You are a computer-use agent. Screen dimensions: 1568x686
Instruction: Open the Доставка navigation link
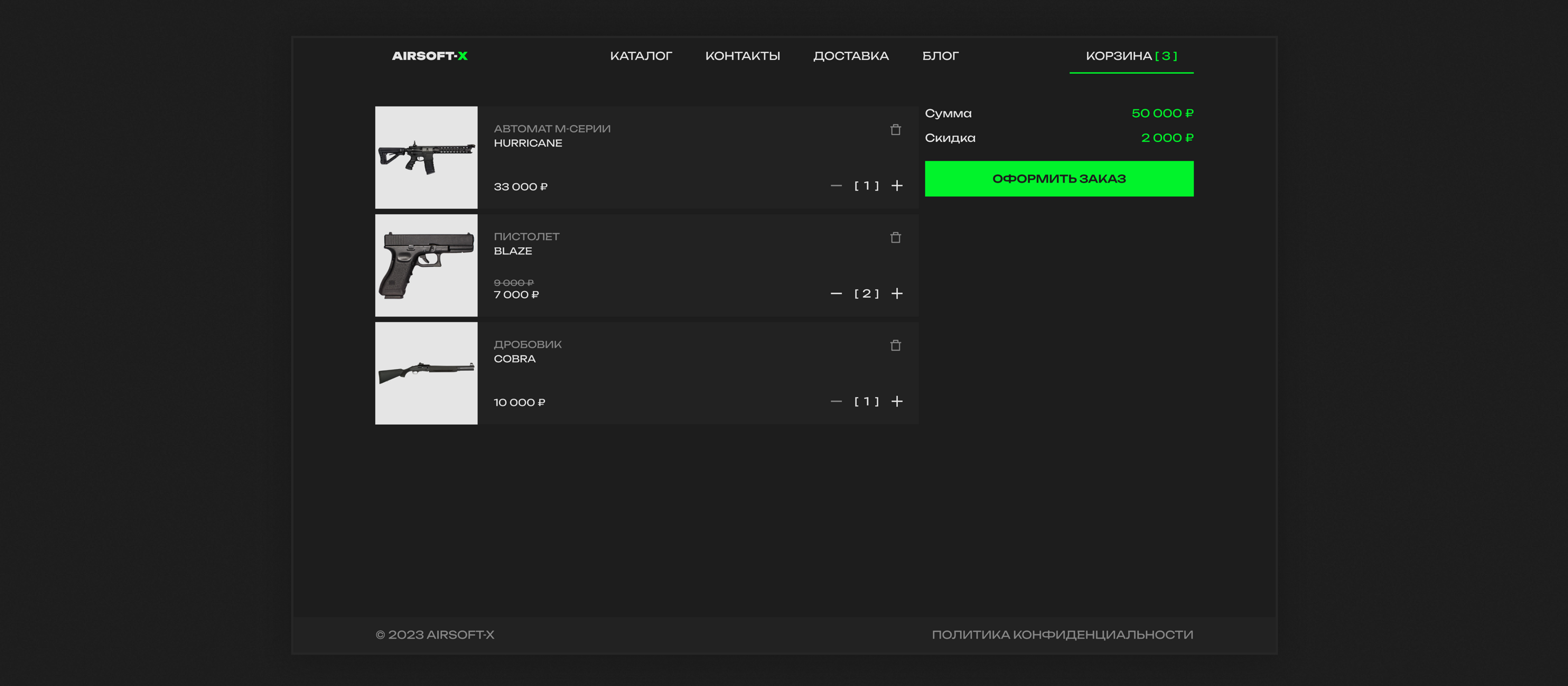(x=850, y=56)
